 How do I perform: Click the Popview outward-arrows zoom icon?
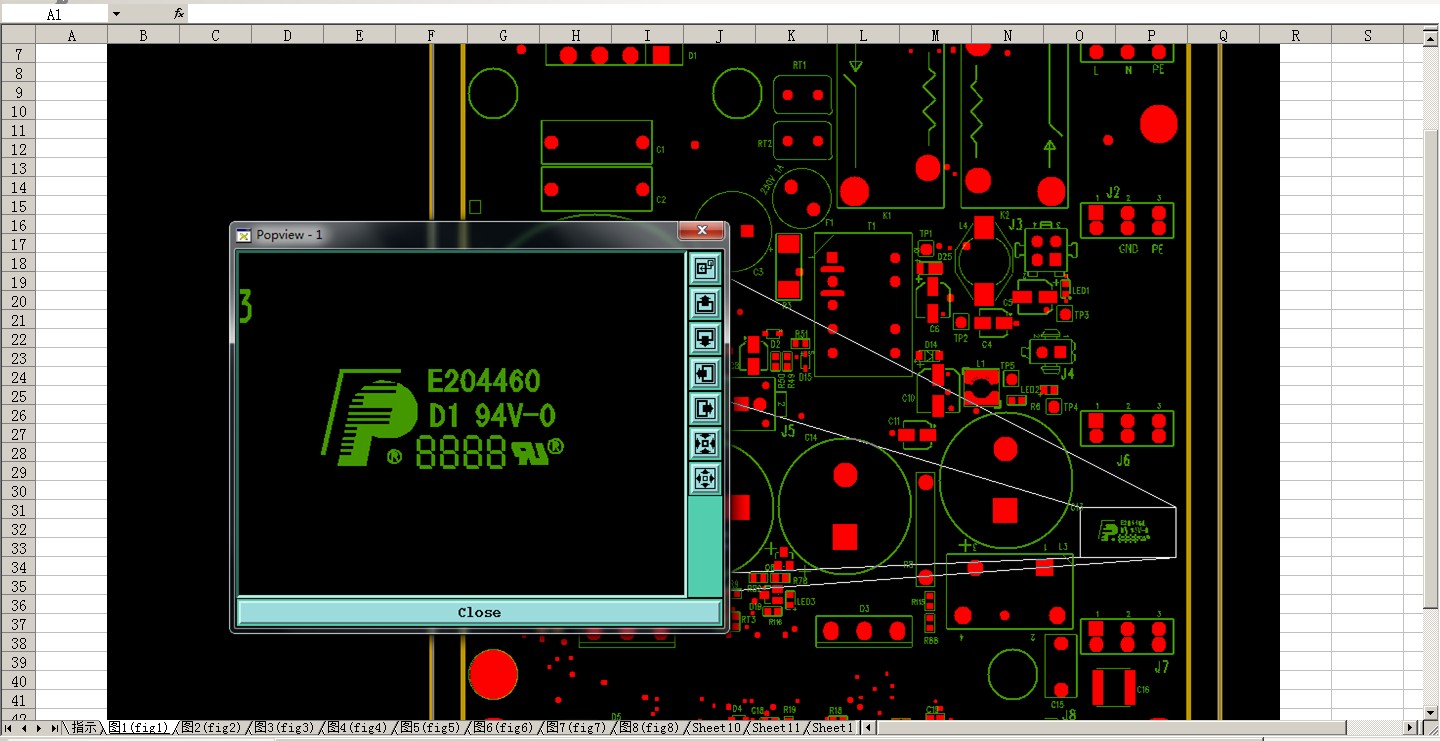(705, 478)
